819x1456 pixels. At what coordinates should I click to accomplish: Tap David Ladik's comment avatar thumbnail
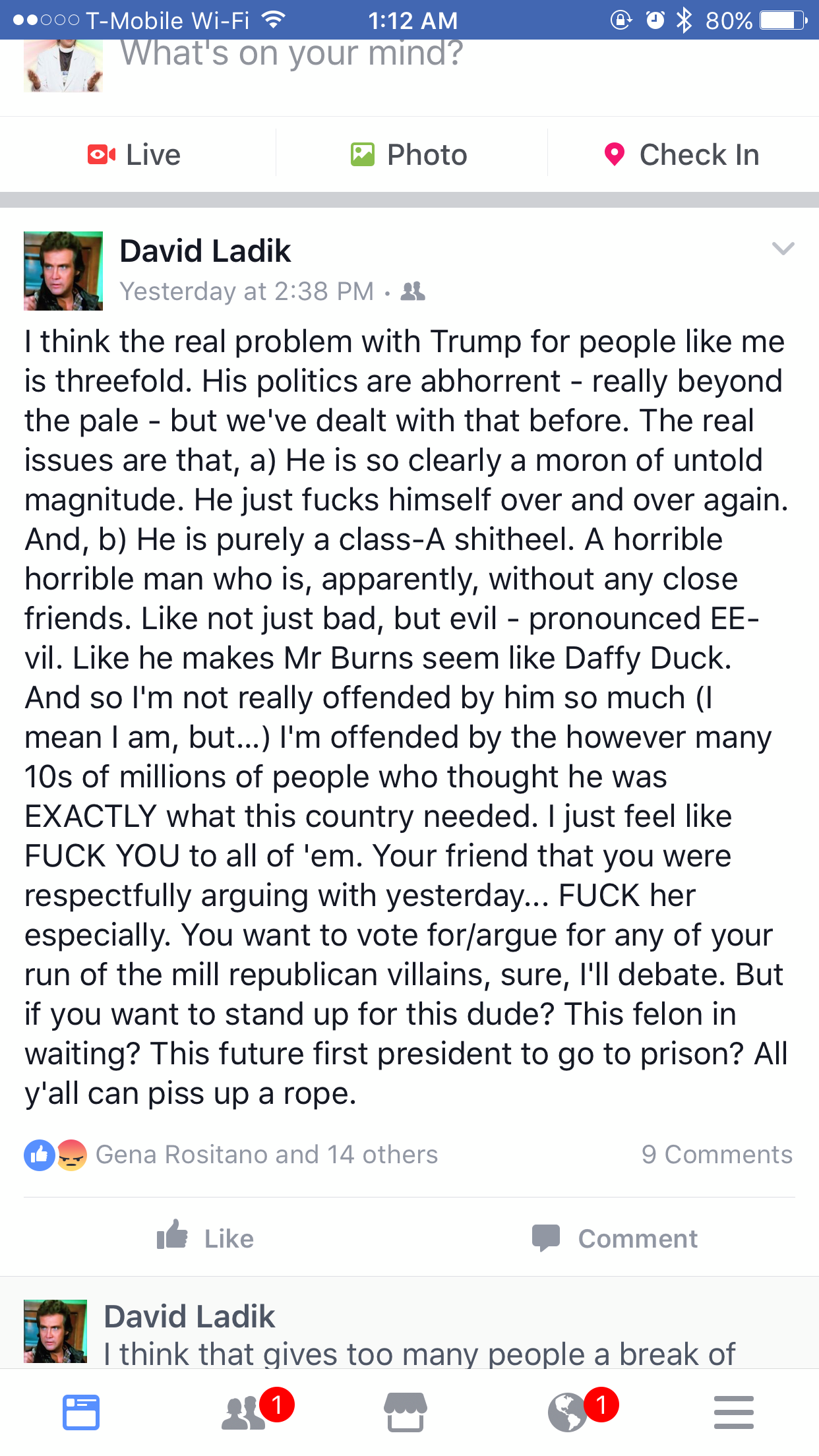(x=55, y=1331)
